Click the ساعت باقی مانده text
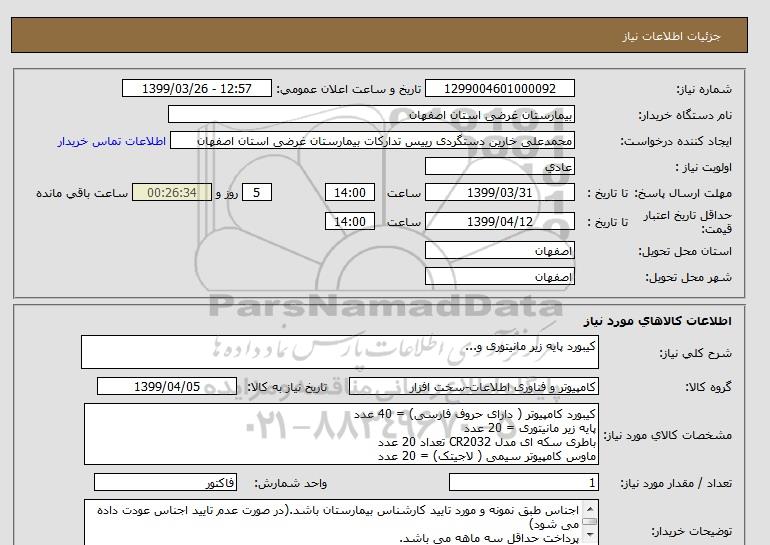 click(x=82, y=193)
